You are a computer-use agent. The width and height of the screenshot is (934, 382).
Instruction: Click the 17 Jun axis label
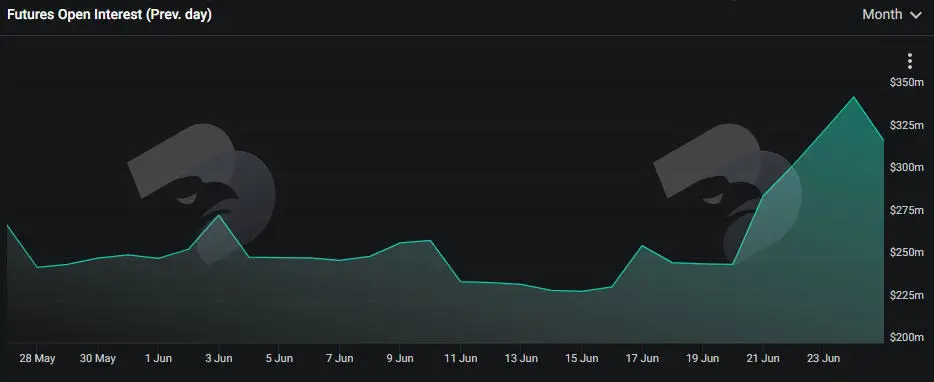642,358
